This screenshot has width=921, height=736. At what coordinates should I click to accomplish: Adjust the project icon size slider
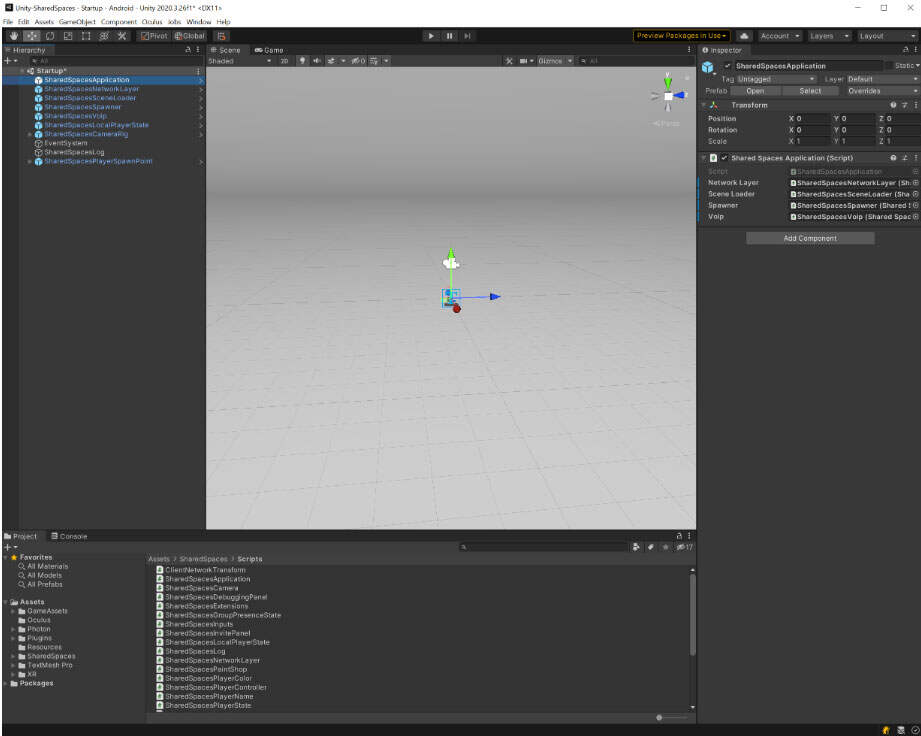tap(660, 717)
